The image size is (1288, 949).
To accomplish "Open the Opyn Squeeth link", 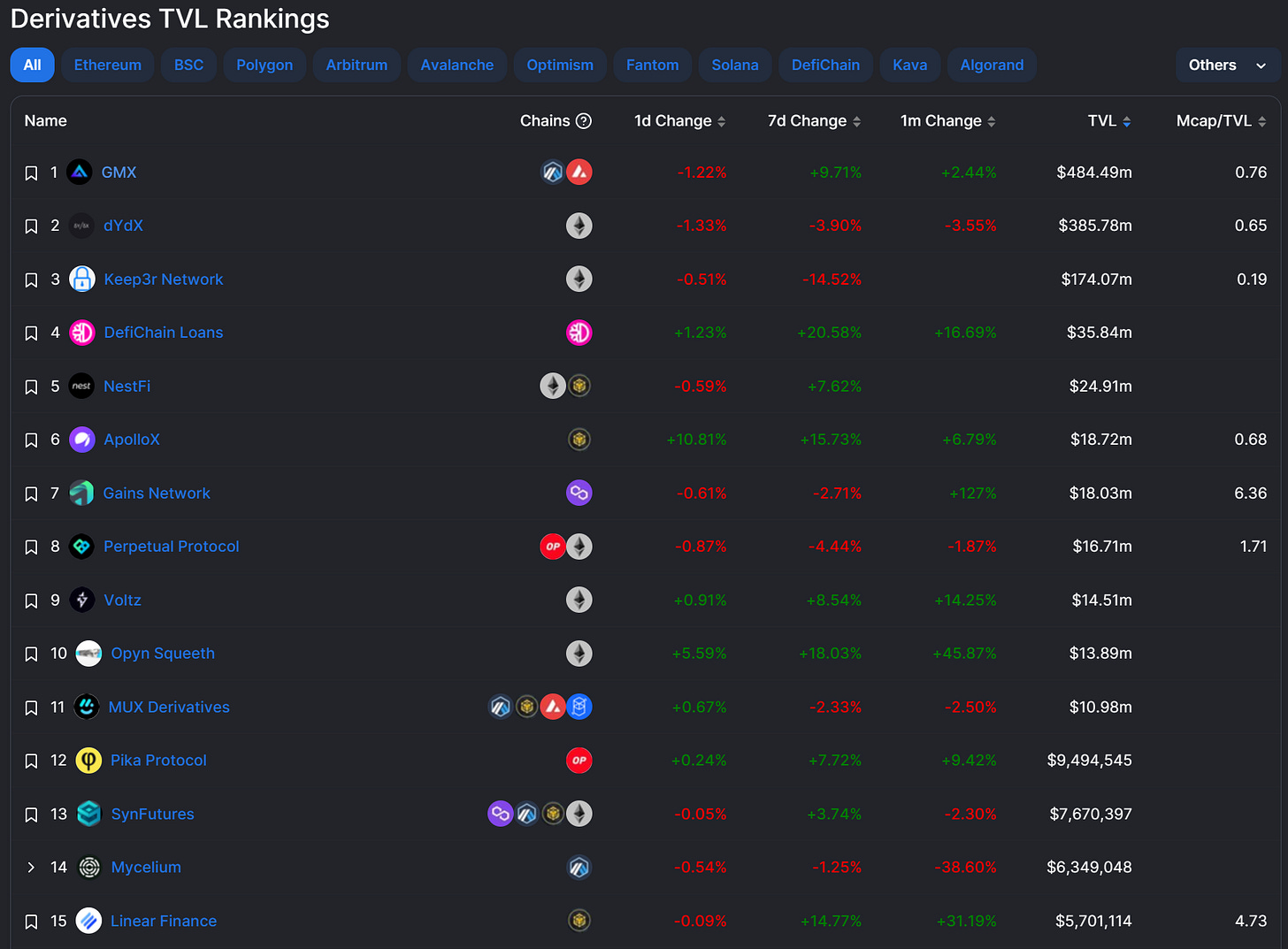I will [x=163, y=654].
